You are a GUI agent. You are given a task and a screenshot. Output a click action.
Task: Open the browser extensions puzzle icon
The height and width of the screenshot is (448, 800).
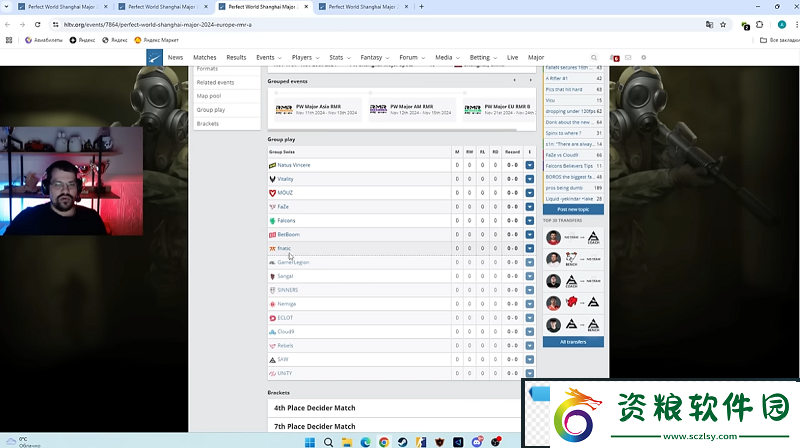coord(760,24)
